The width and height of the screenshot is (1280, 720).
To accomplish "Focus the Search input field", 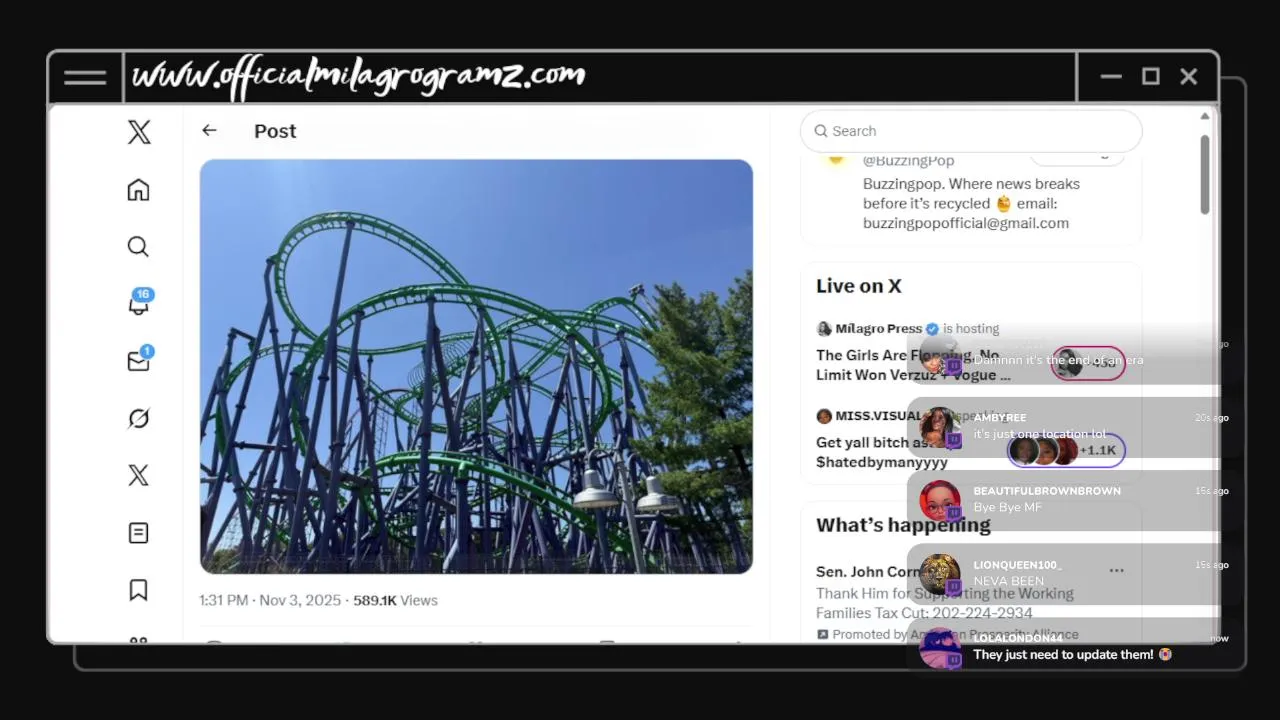I will pos(971,131).
